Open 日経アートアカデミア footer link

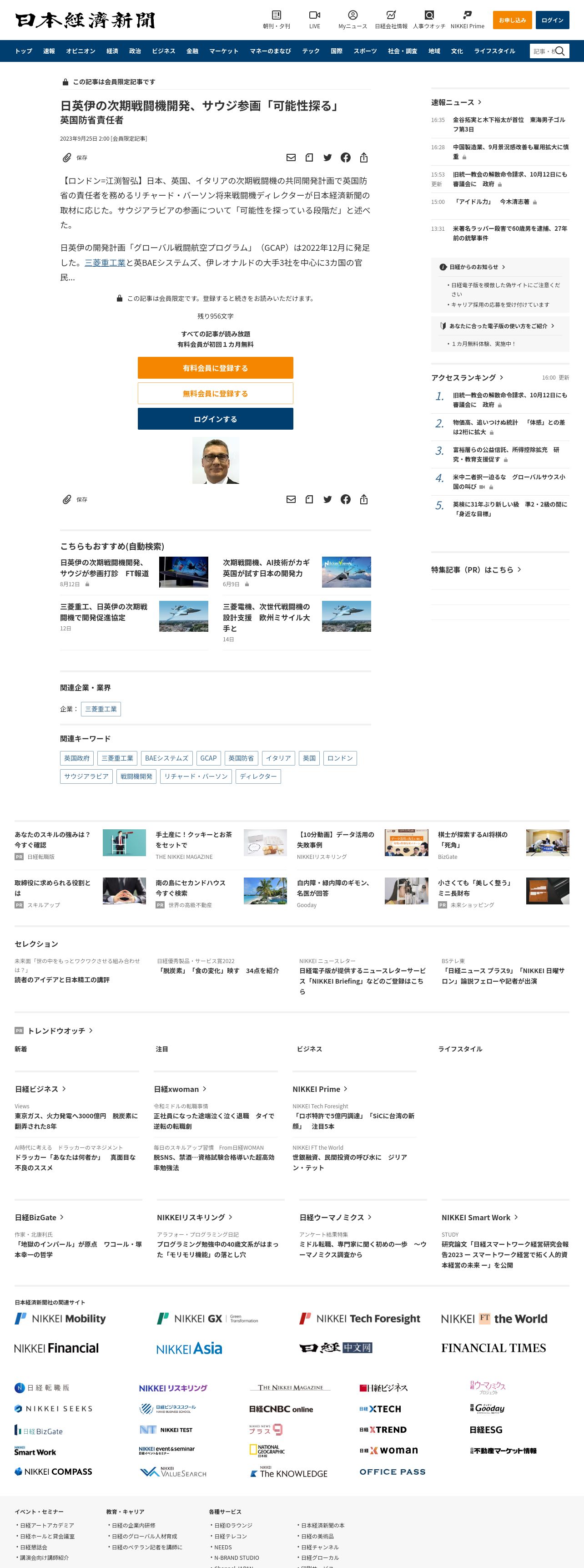pos(47,1525)
